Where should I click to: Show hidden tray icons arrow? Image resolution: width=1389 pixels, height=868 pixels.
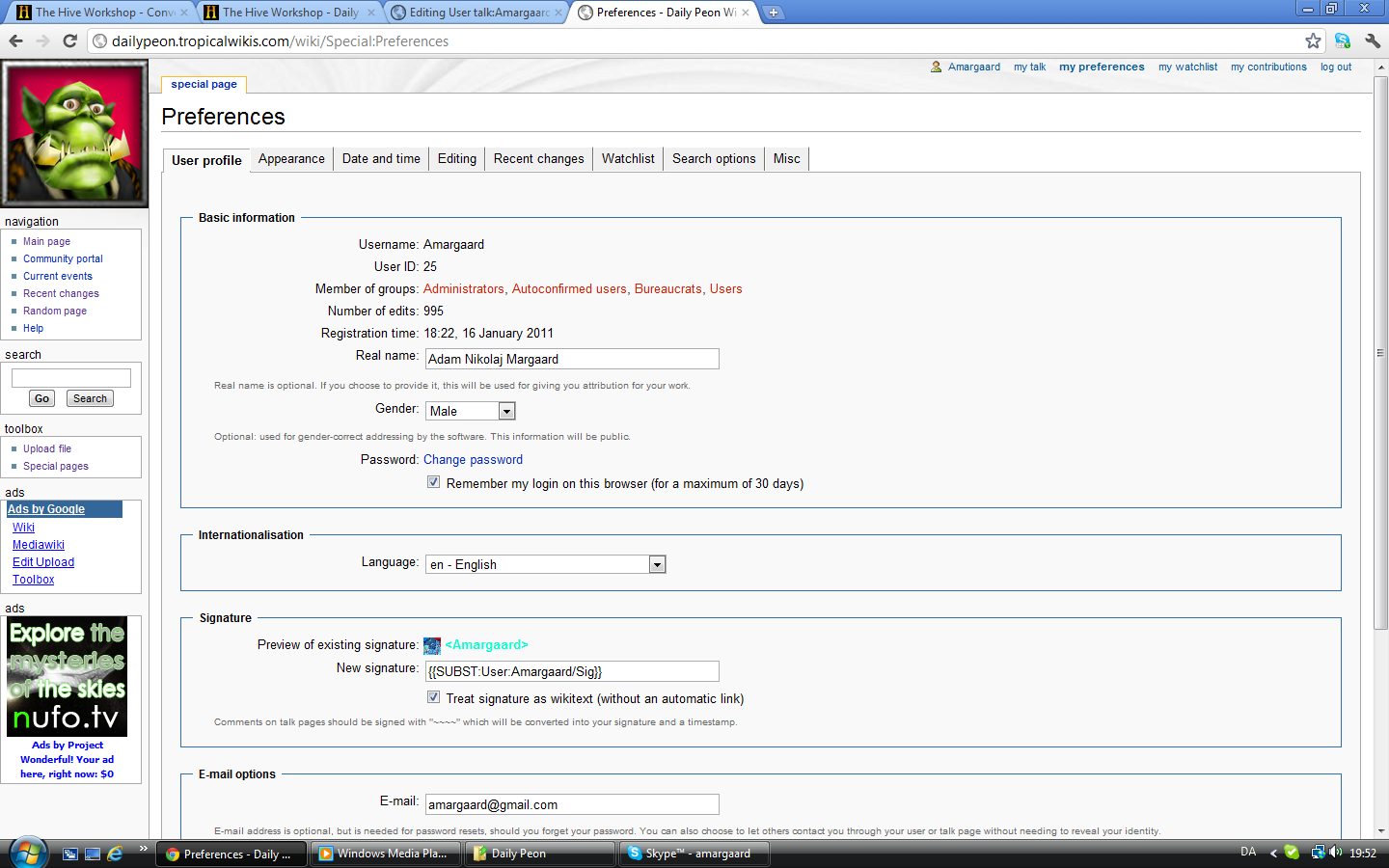pyautogui.click(x=1273, y=853)
